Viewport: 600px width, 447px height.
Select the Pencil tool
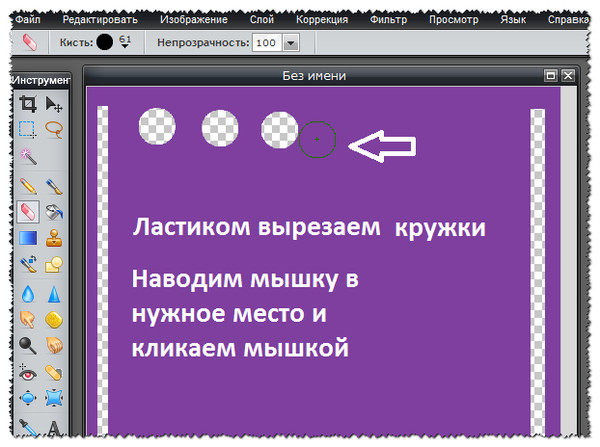28,186
